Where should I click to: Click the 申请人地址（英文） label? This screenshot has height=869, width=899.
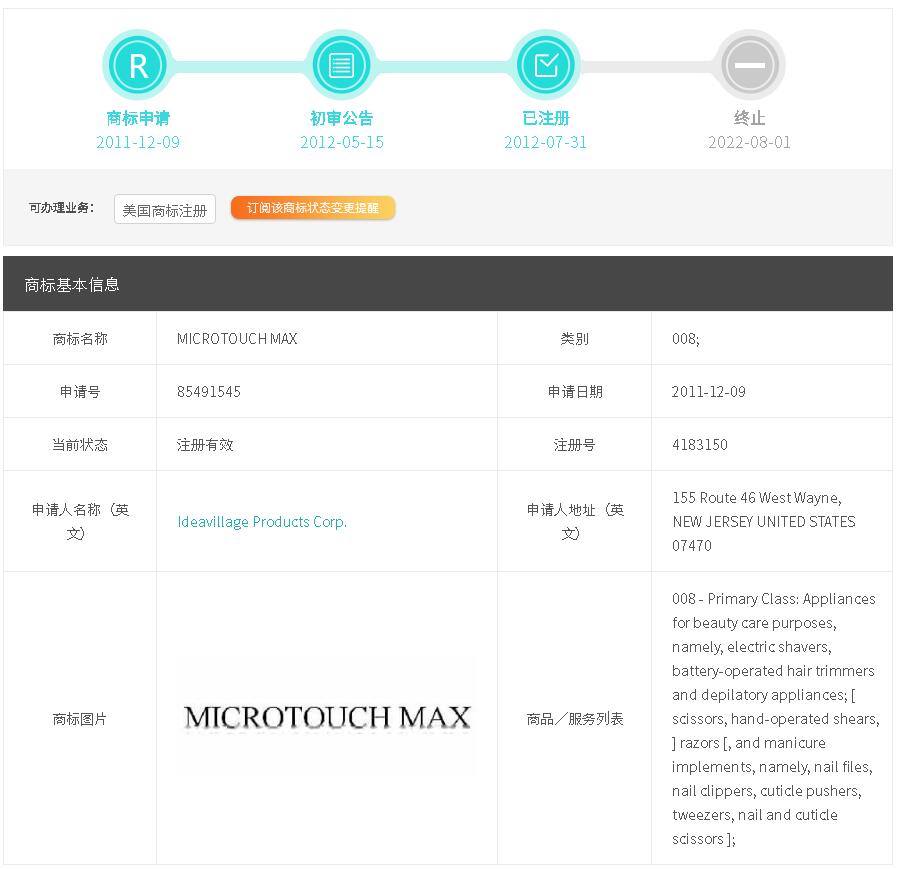pos(574,522)
